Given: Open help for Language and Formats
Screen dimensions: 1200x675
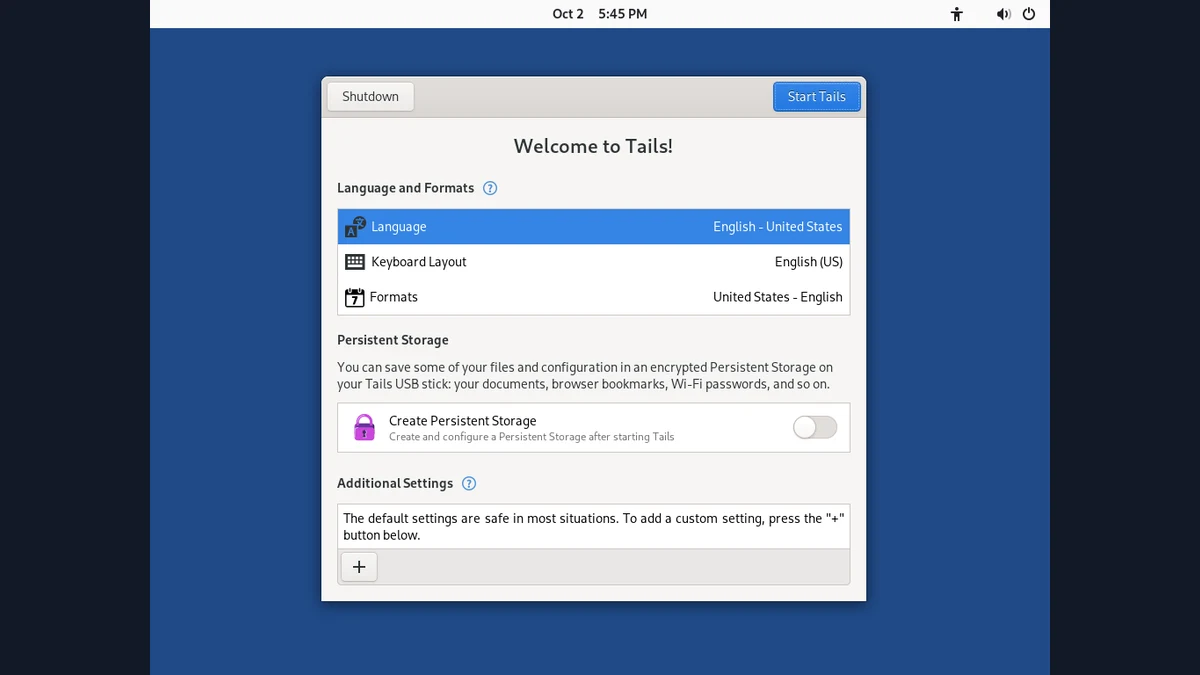Looking at the screenshot, I should click(x=490, y=188).
